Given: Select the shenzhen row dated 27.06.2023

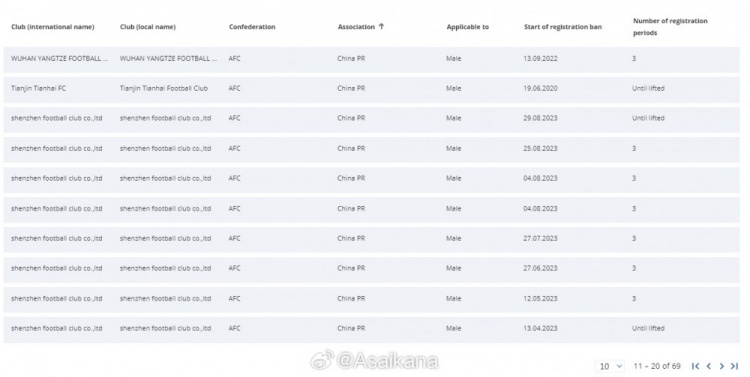Looking at the screenshot, I should [x=372, y=268].
